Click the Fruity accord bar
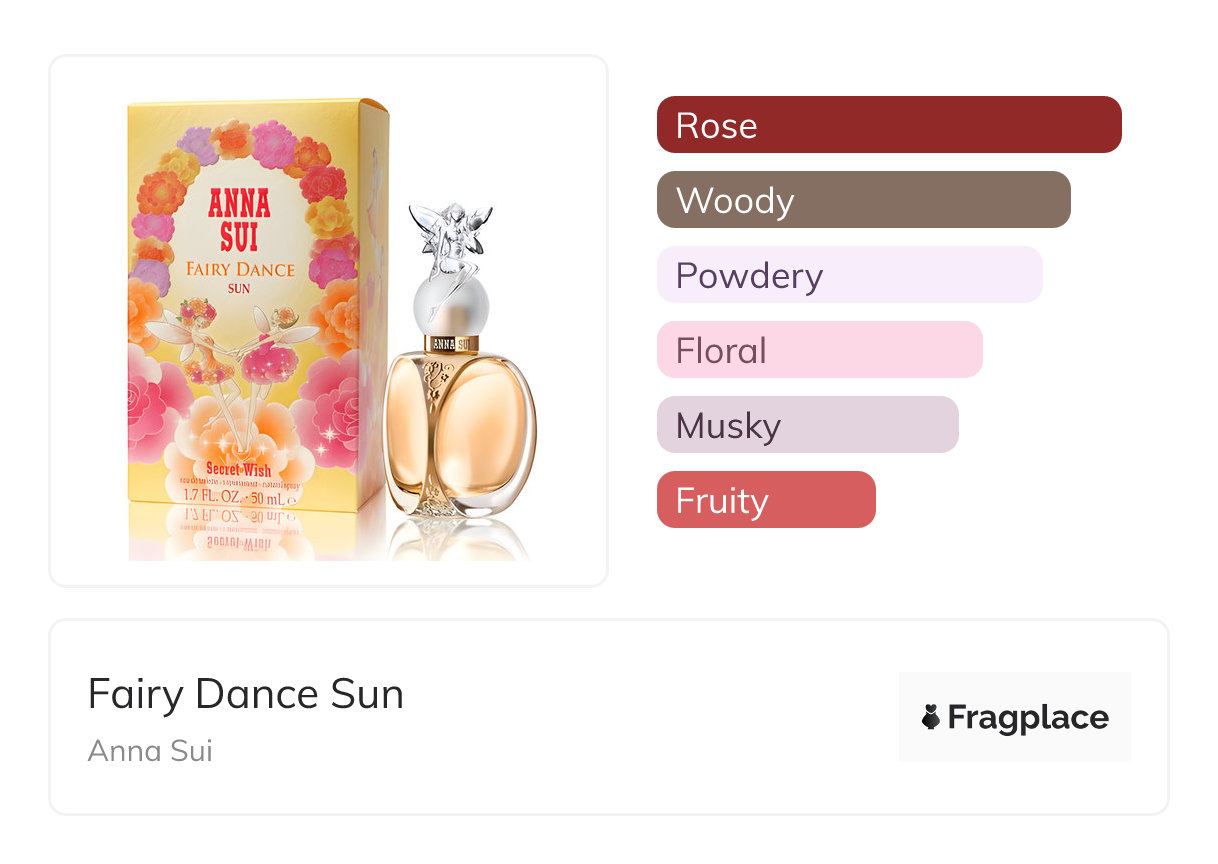The image size is (1218, 864). [765, 500]
